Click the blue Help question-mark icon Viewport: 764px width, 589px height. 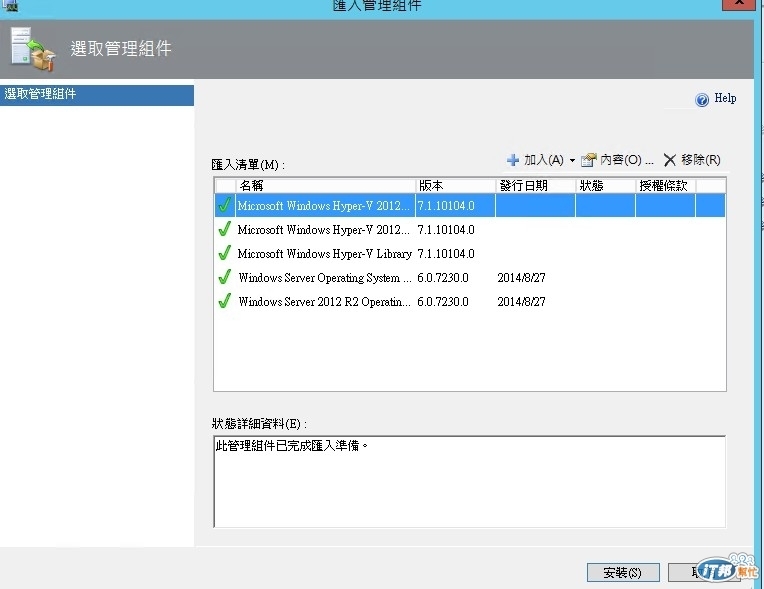702,100
